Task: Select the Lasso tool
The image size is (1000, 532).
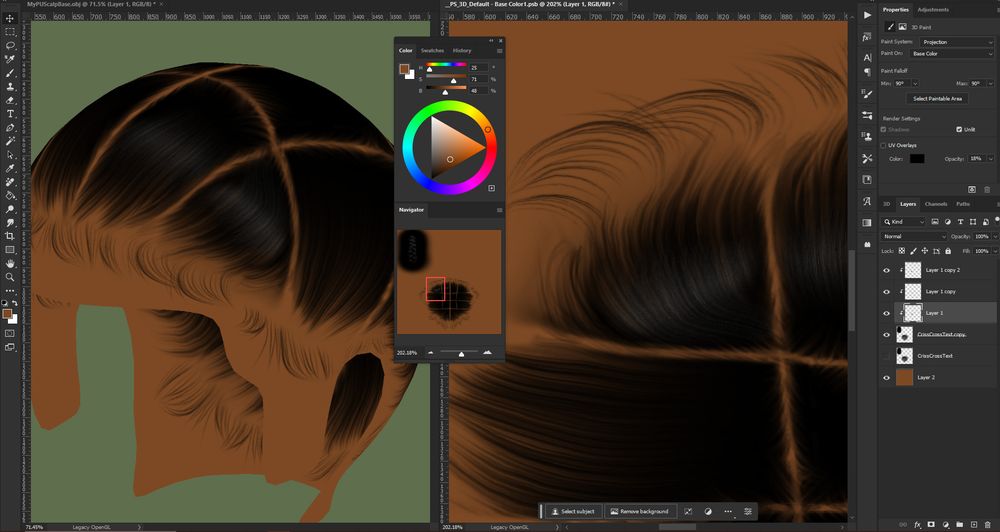Action: (10, 46)
